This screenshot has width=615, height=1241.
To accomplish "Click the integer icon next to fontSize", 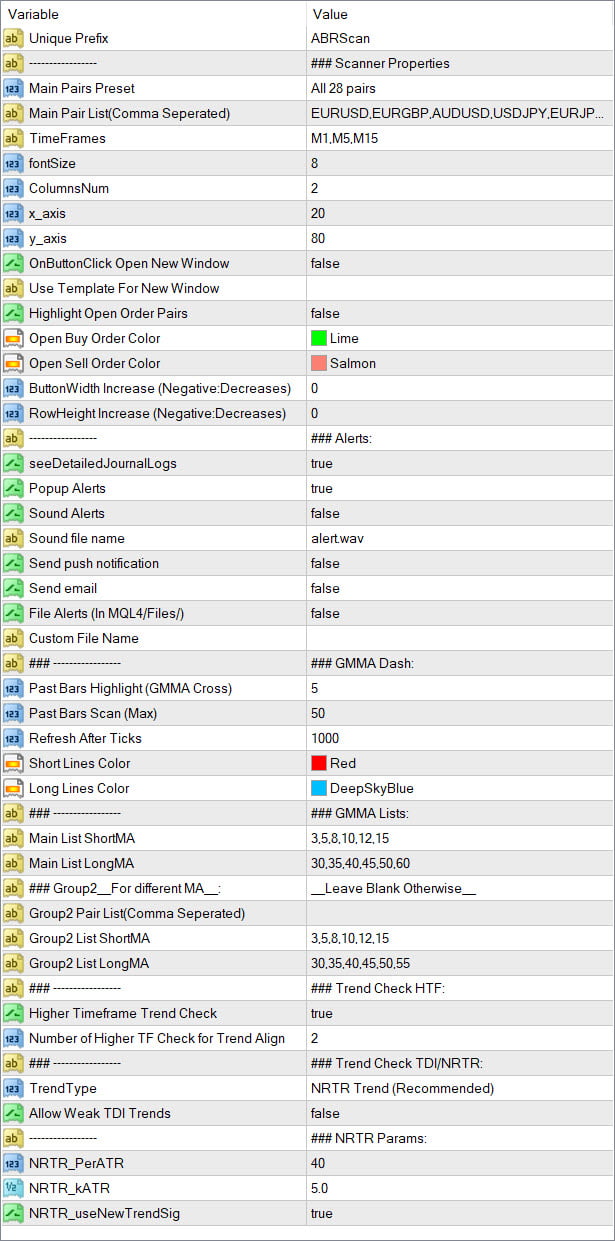I will (13, 163).
